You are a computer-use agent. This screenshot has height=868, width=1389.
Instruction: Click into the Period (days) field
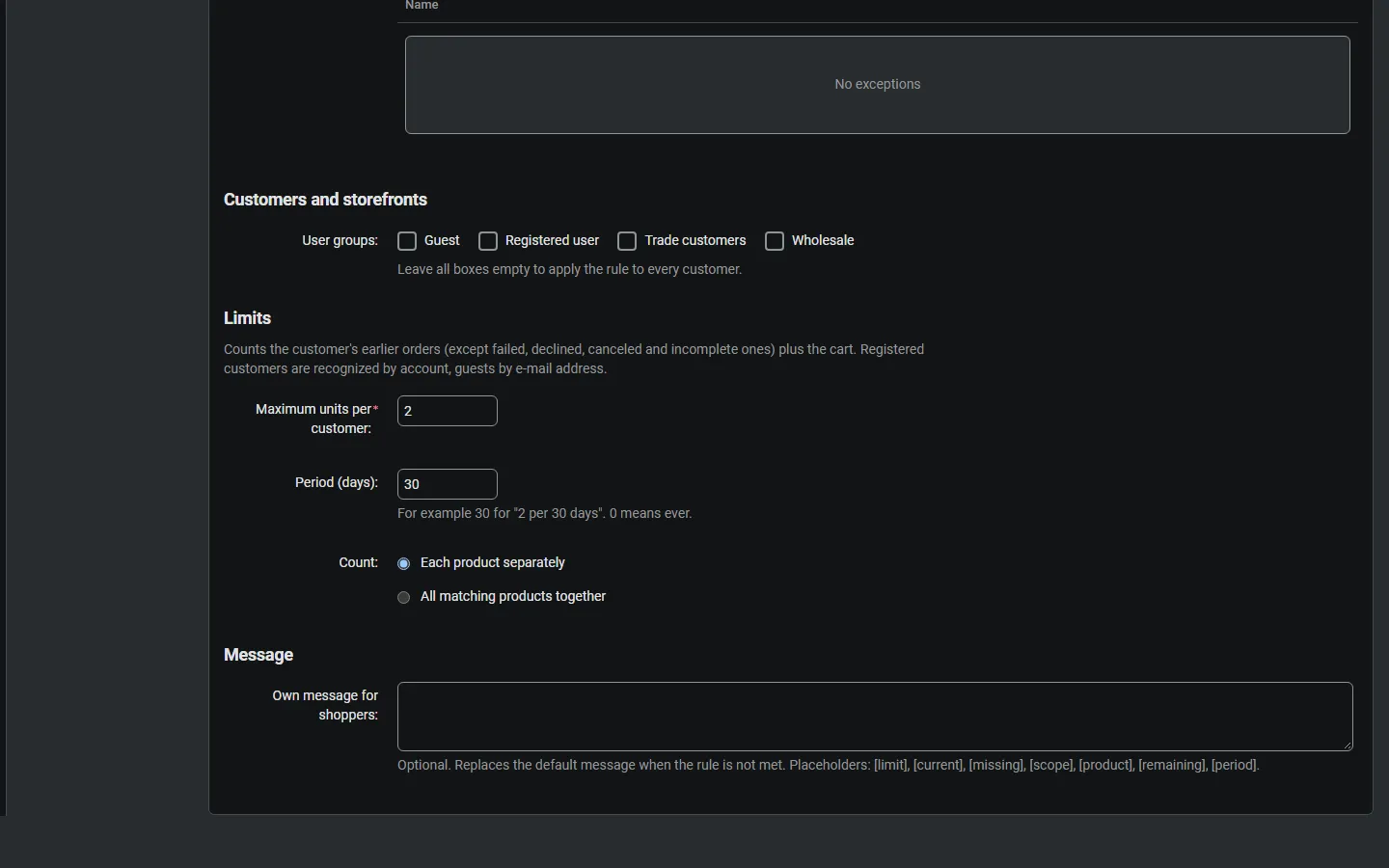(448, 484)
